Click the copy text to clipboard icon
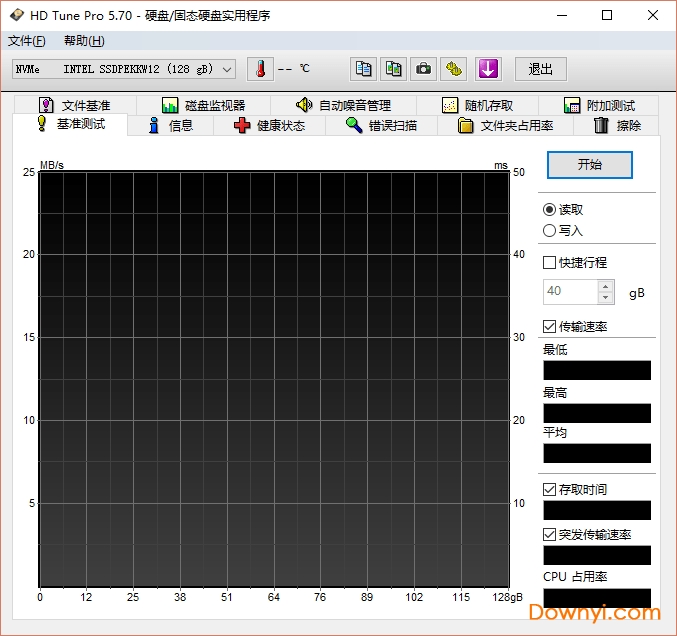Image resolution: width=677 pixels, height=636 pixels. [363, 69]
